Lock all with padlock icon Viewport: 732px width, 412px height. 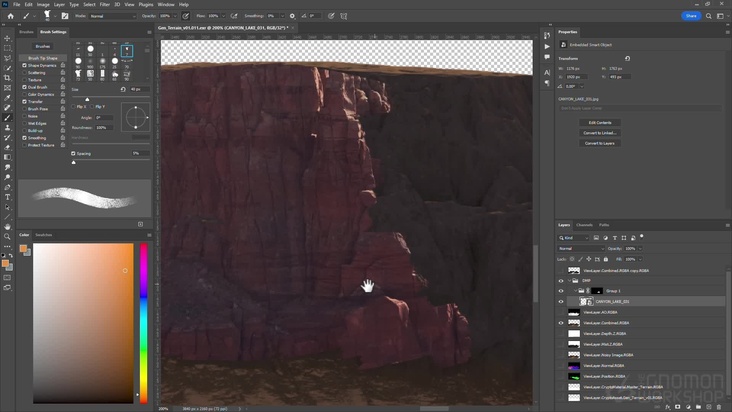[606, 259]
